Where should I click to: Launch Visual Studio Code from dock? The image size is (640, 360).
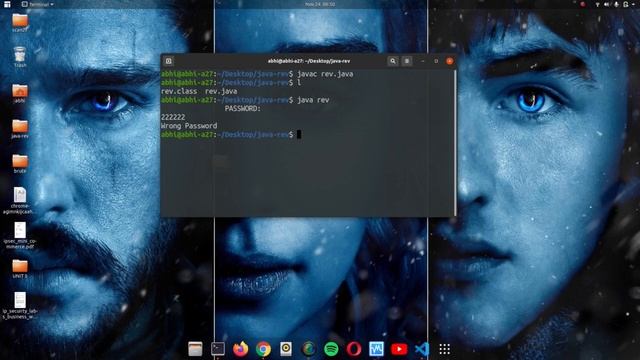tap(422, 349)
